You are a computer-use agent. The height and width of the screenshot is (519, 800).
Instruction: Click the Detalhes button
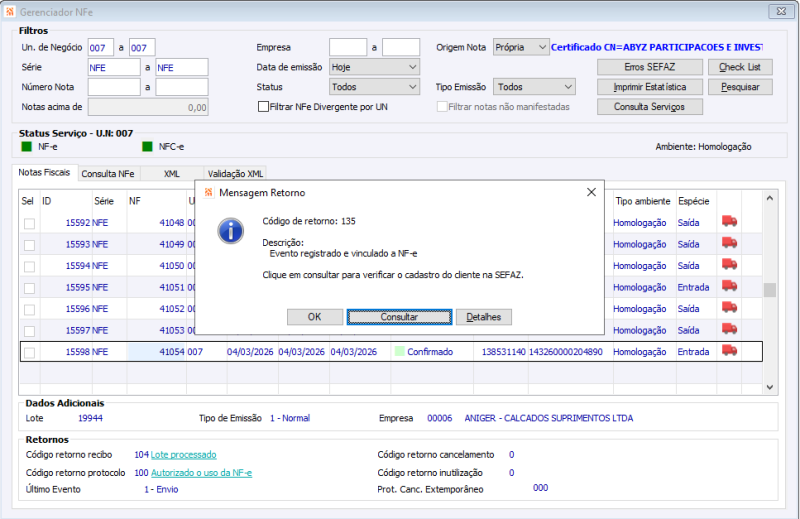(484, 317)
